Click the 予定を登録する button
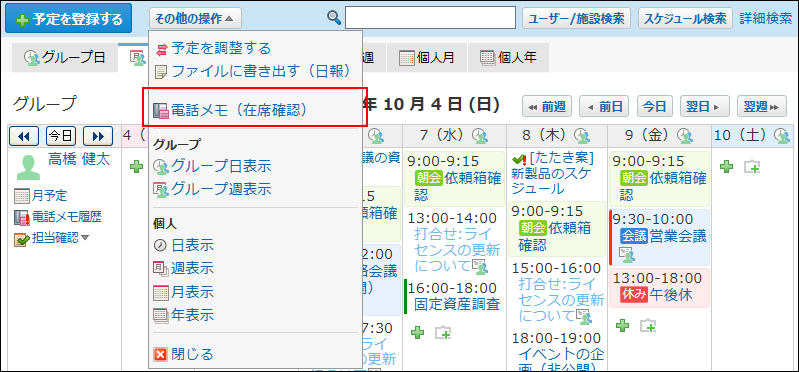799x372 pixels. (x=69, y=19)
